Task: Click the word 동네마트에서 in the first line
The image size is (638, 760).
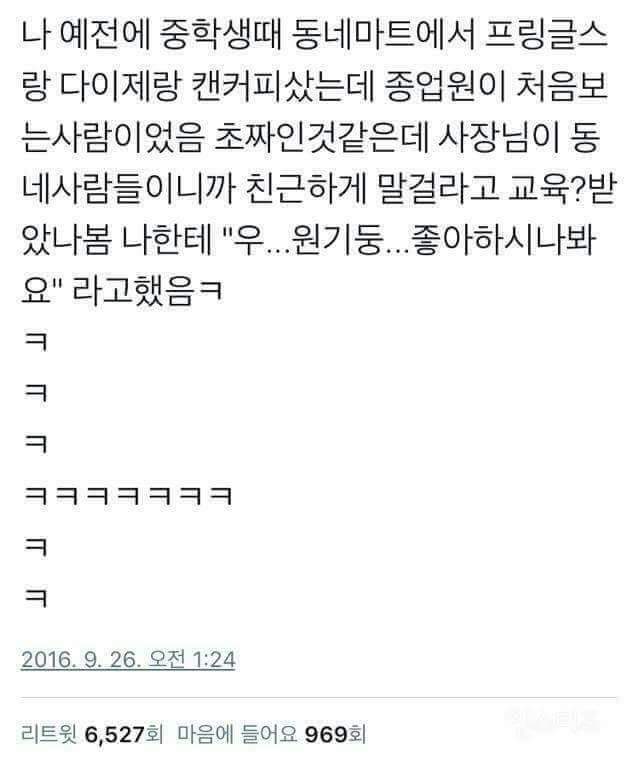Action: coord(384,36)
